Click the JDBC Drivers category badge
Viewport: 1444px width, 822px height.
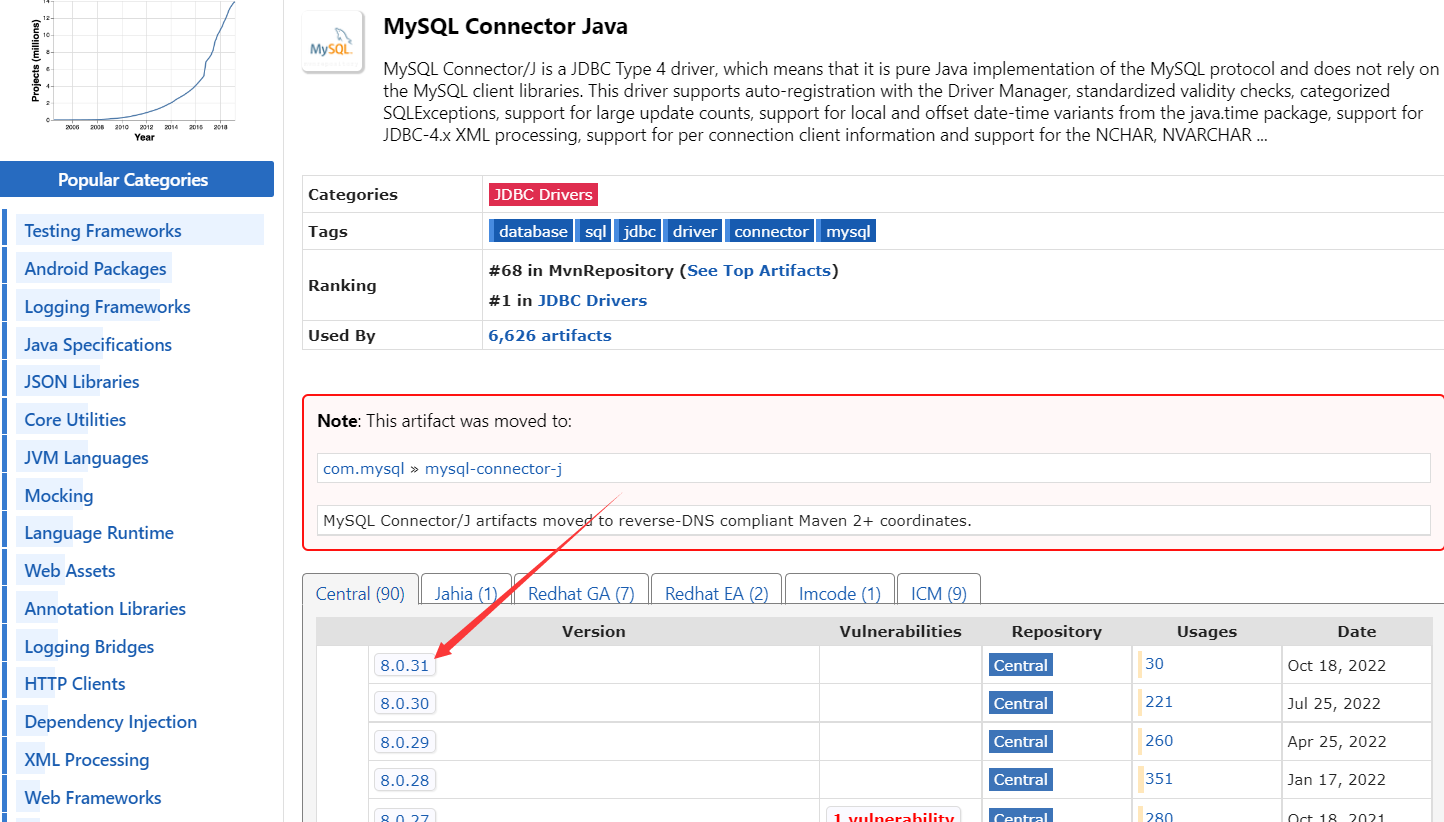coord(543,195)
